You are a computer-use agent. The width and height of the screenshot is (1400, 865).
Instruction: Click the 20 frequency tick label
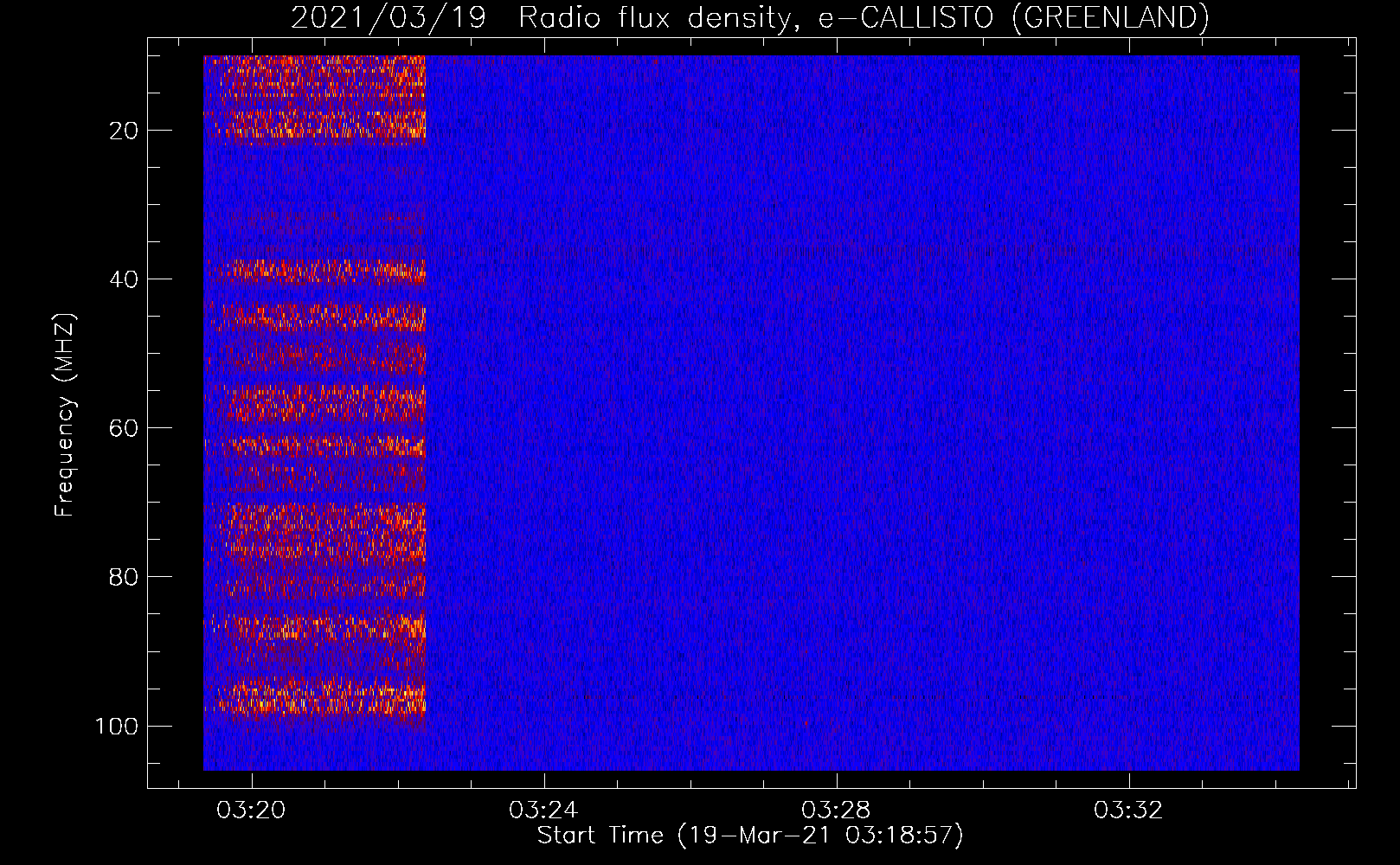(125, 131)
